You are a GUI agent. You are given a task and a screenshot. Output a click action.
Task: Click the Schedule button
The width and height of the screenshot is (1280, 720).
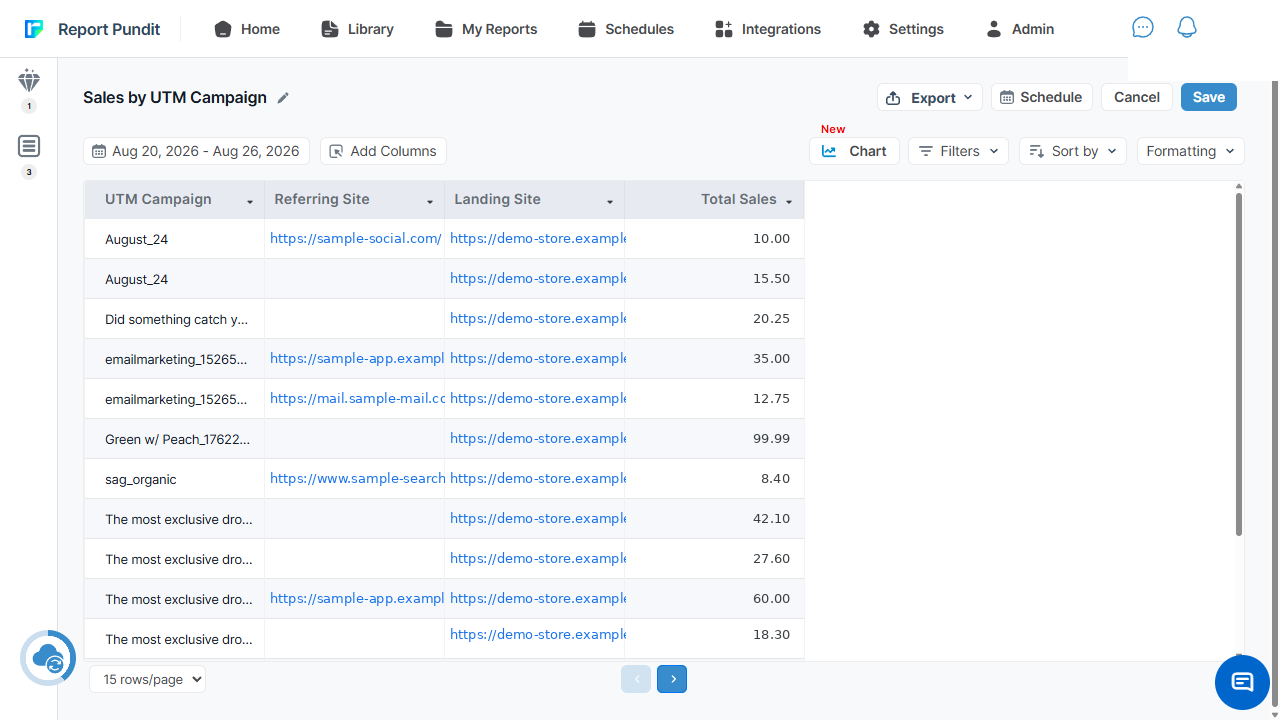[1042, 97]
